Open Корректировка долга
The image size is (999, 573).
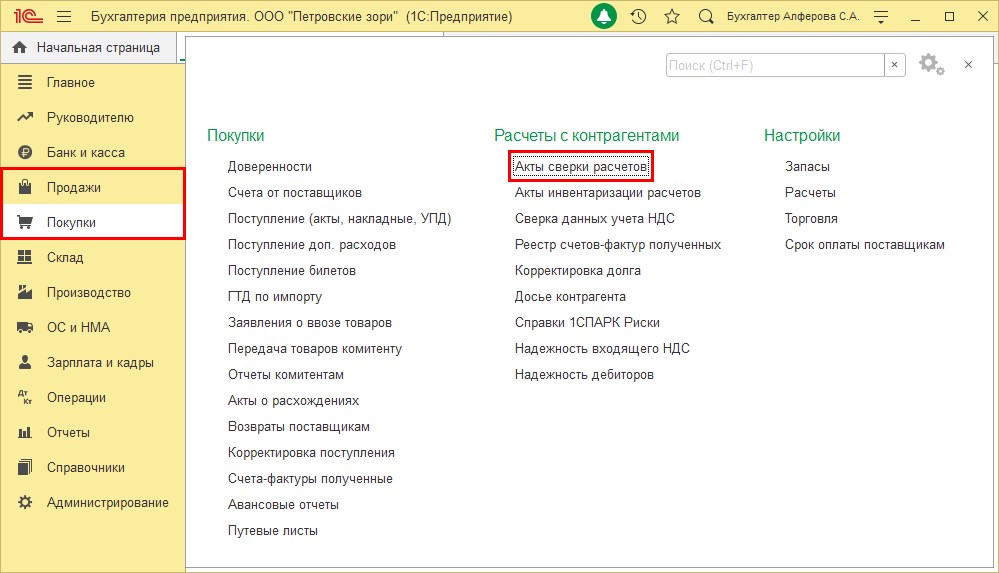pos(578,270)
